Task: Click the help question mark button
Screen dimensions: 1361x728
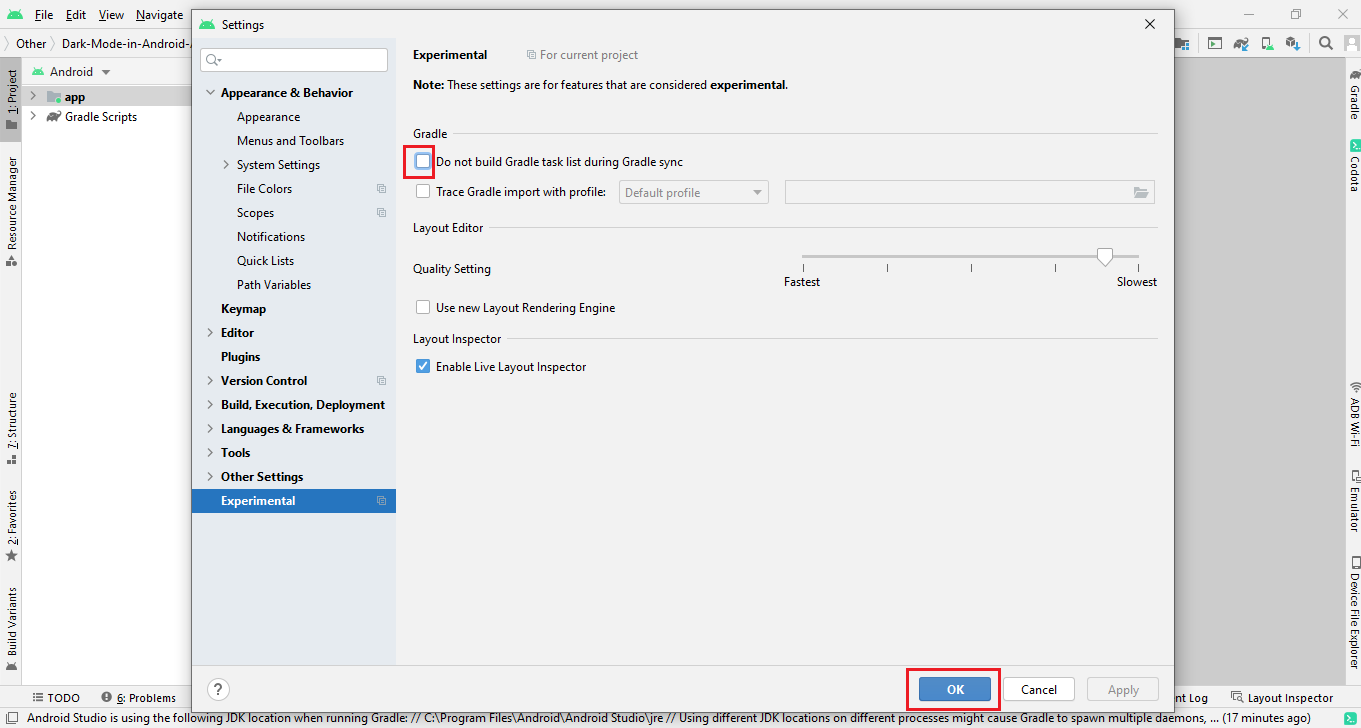Action: tap(218, 689)
